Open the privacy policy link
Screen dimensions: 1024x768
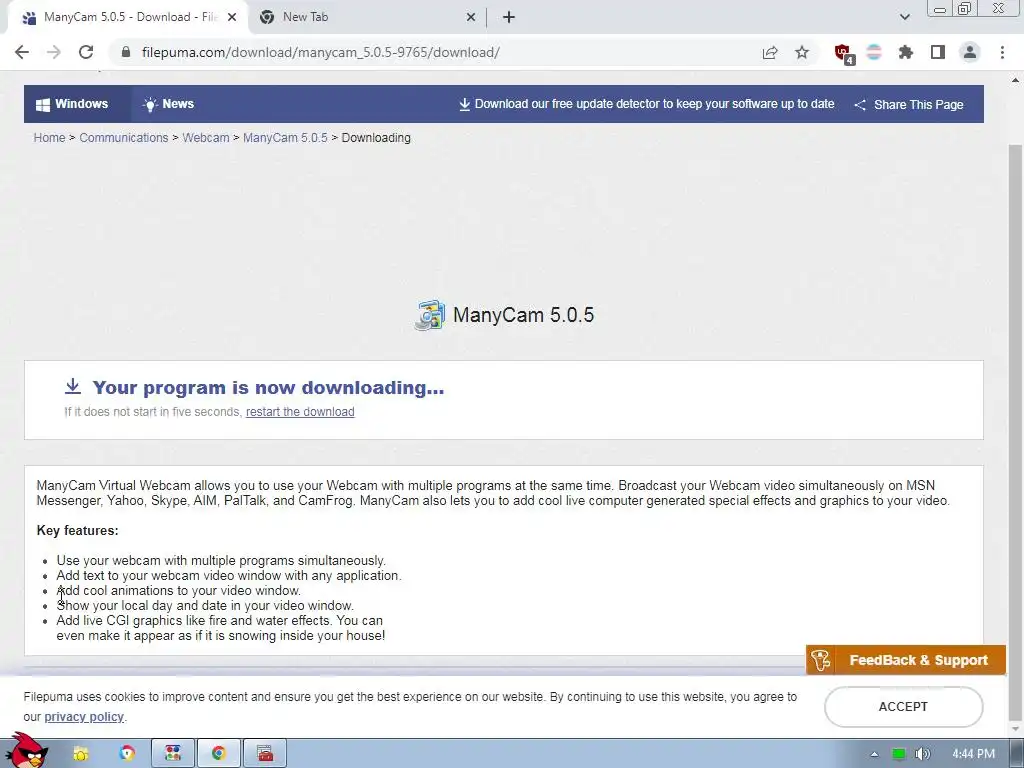(84, 716)
